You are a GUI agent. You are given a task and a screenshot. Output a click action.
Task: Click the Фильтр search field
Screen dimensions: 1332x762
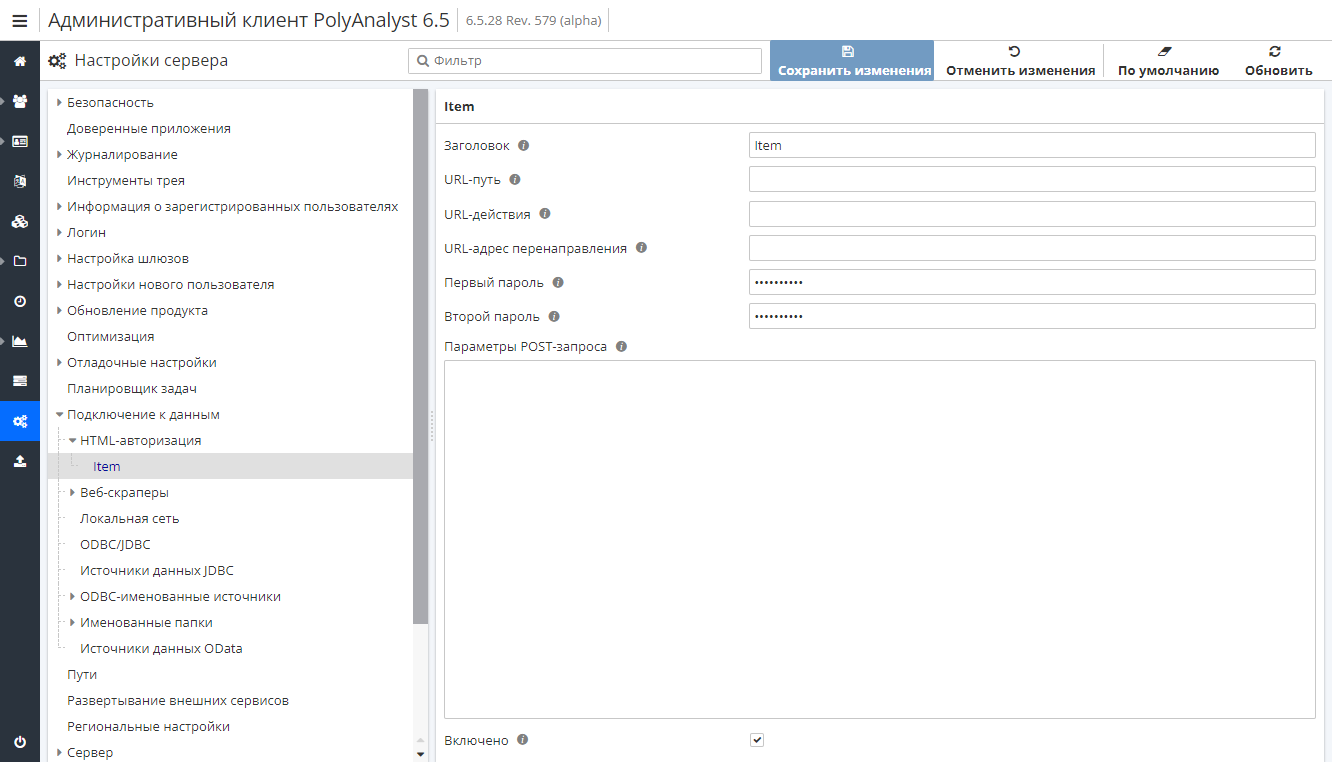pyautogui.click(x=585, y=61)
